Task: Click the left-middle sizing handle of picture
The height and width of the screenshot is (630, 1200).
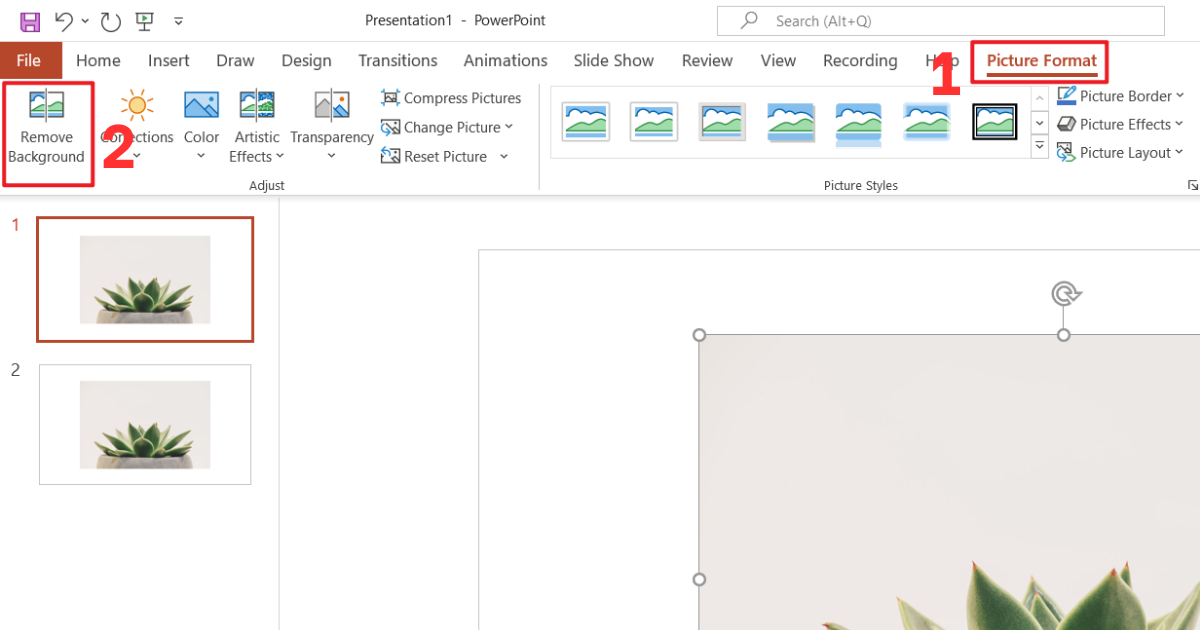Action: click(699, 580)
